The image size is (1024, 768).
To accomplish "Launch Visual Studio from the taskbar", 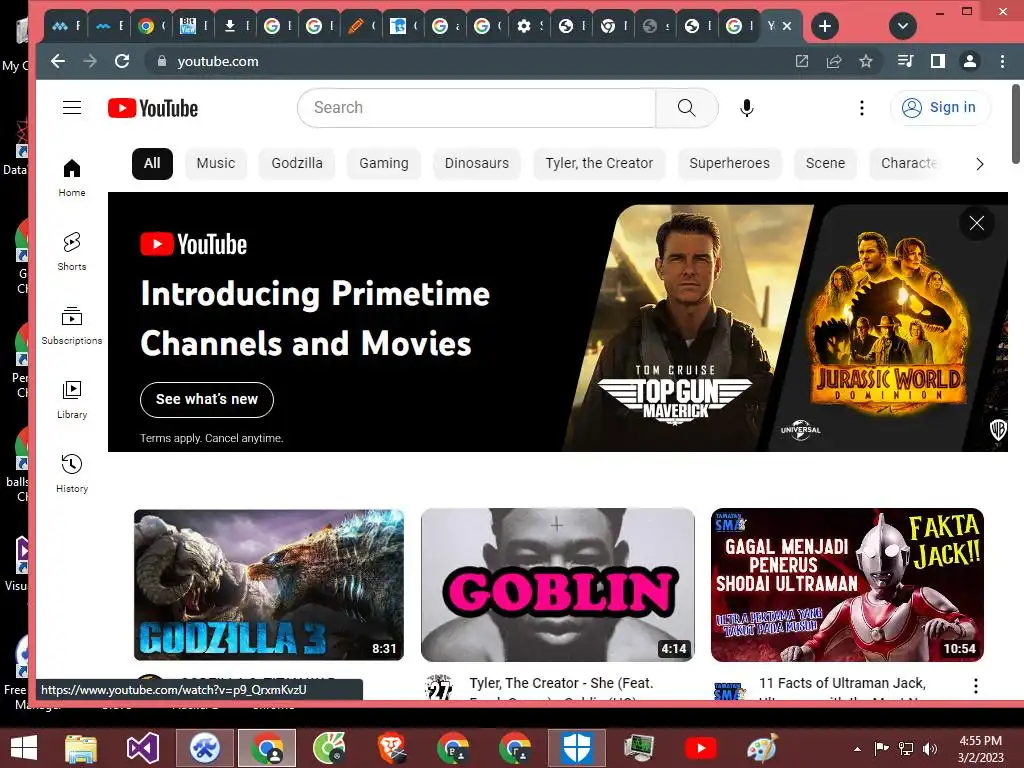I will (x=143, y=748).
